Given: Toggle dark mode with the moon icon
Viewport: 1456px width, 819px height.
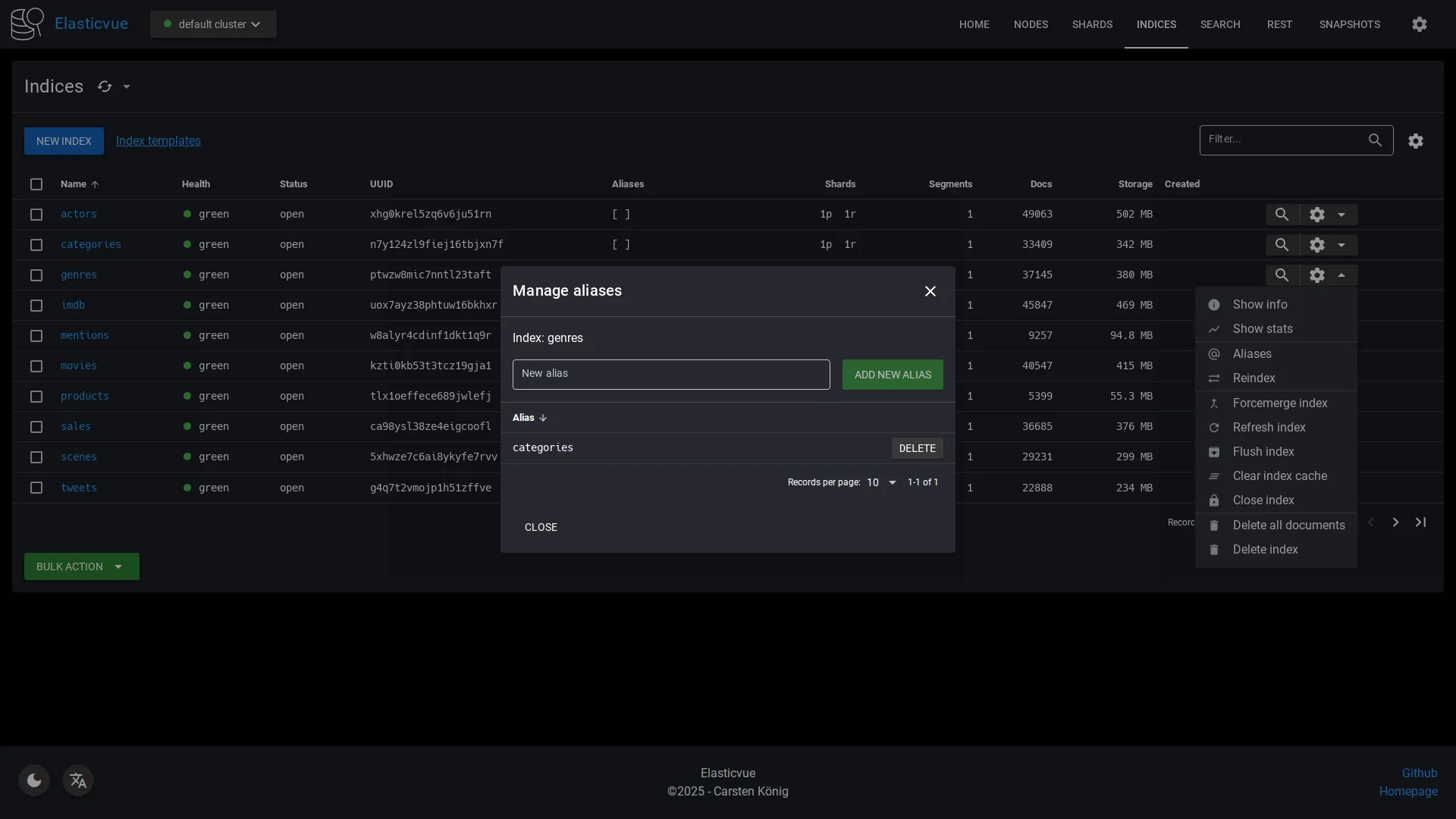Looking at the screenshot, I should (x=33, y=780).
